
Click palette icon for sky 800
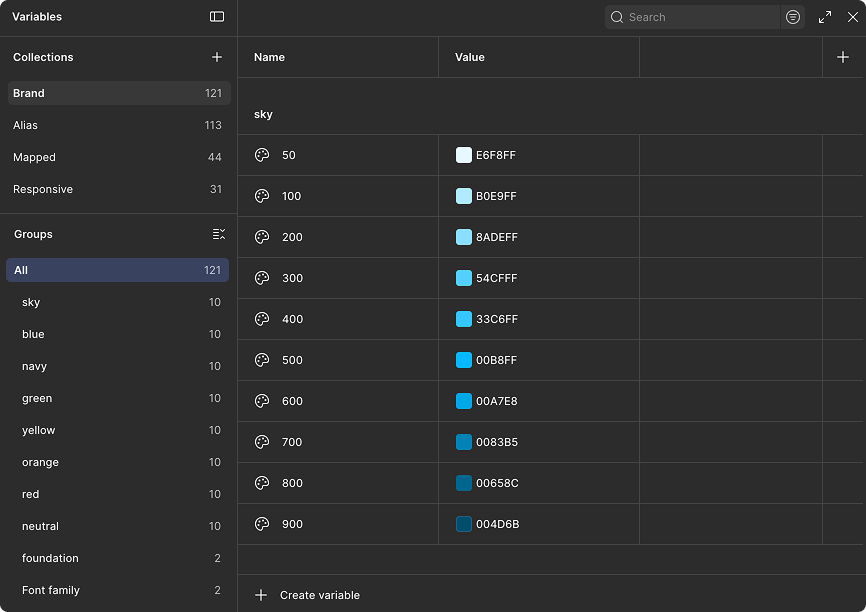(262, 483)
